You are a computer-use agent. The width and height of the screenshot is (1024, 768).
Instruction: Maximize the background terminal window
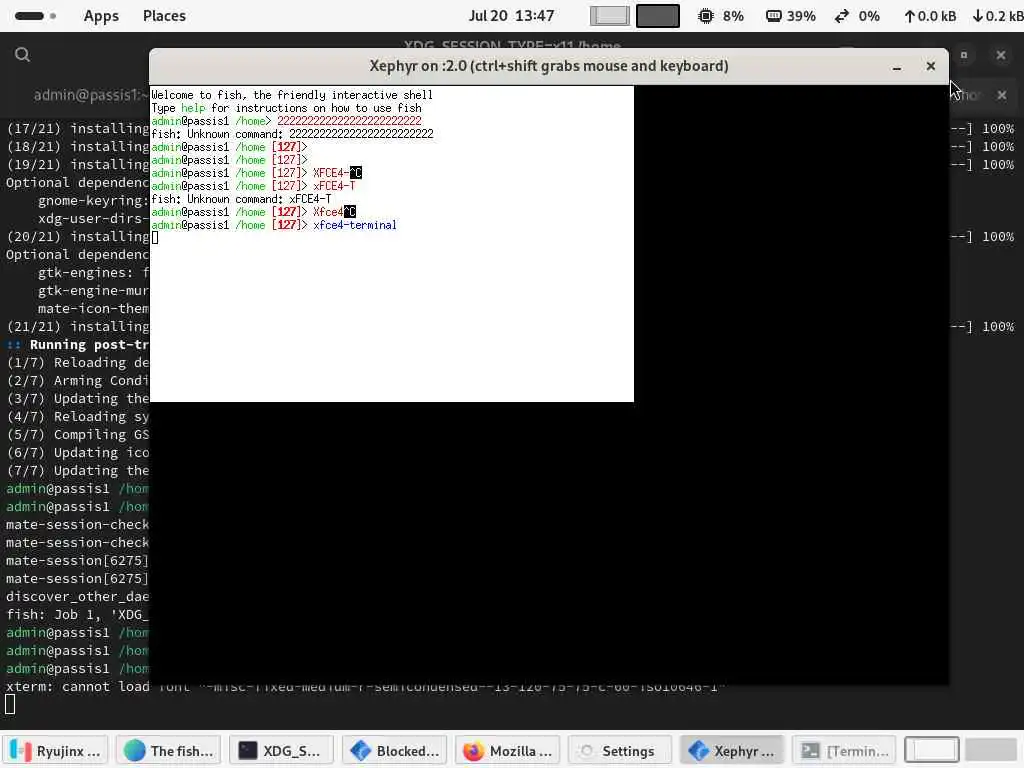964,55
